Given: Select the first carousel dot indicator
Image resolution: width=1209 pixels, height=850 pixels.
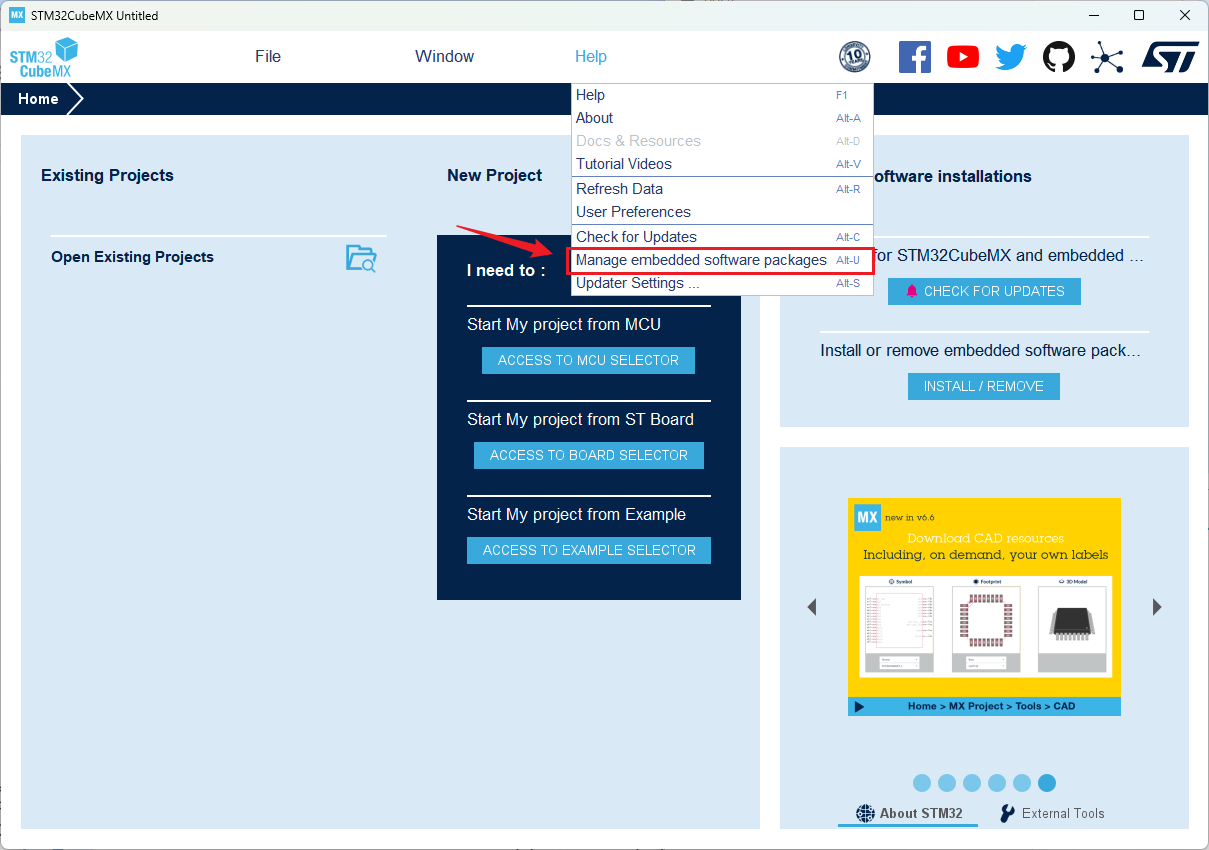Looking at the screenshot, I should click(x=922, y=783).
